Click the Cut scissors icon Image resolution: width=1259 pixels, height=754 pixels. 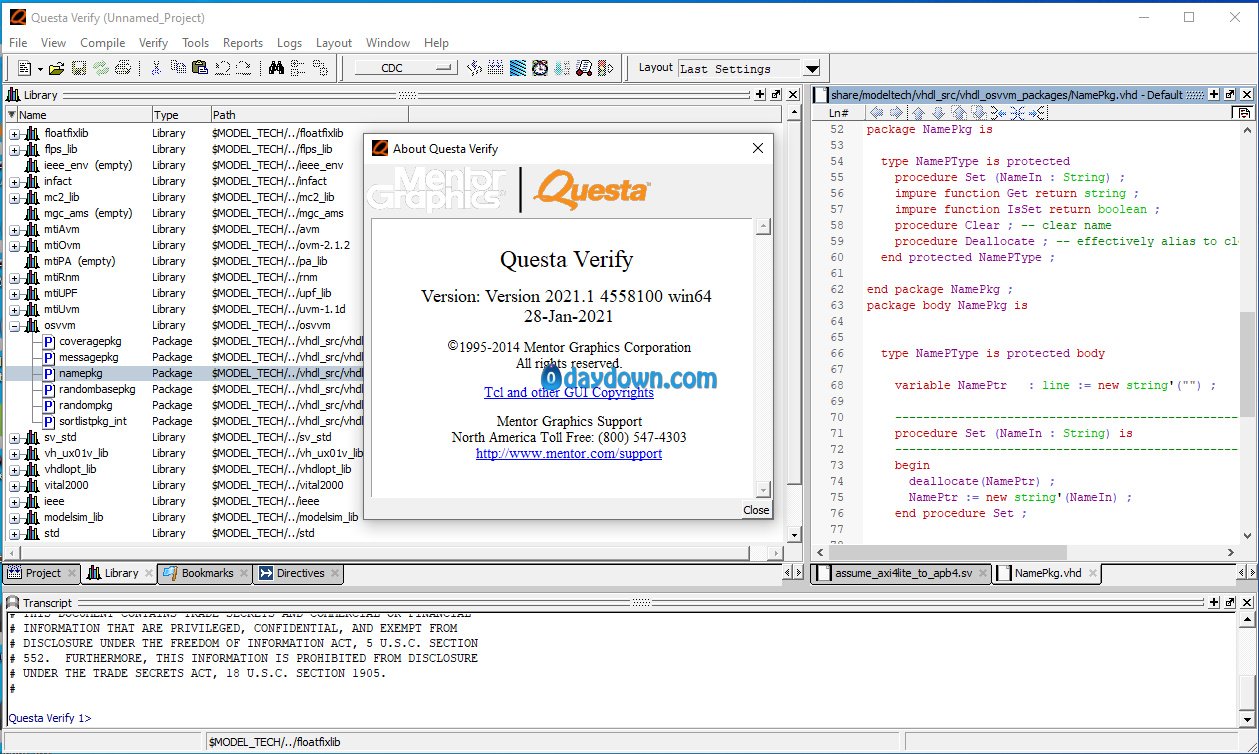(156, 69)
